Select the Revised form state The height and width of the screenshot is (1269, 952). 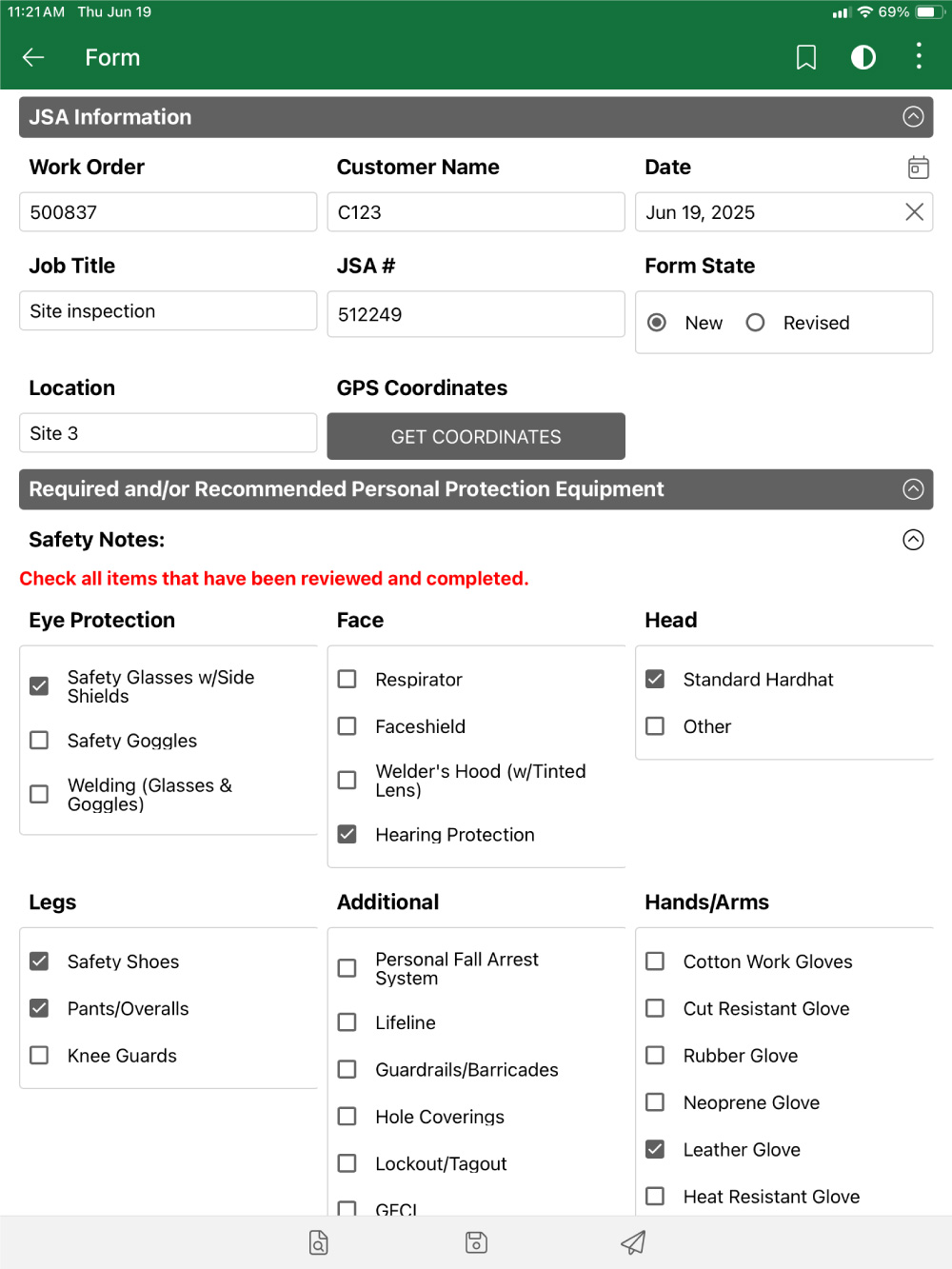[x=756, y=323]
